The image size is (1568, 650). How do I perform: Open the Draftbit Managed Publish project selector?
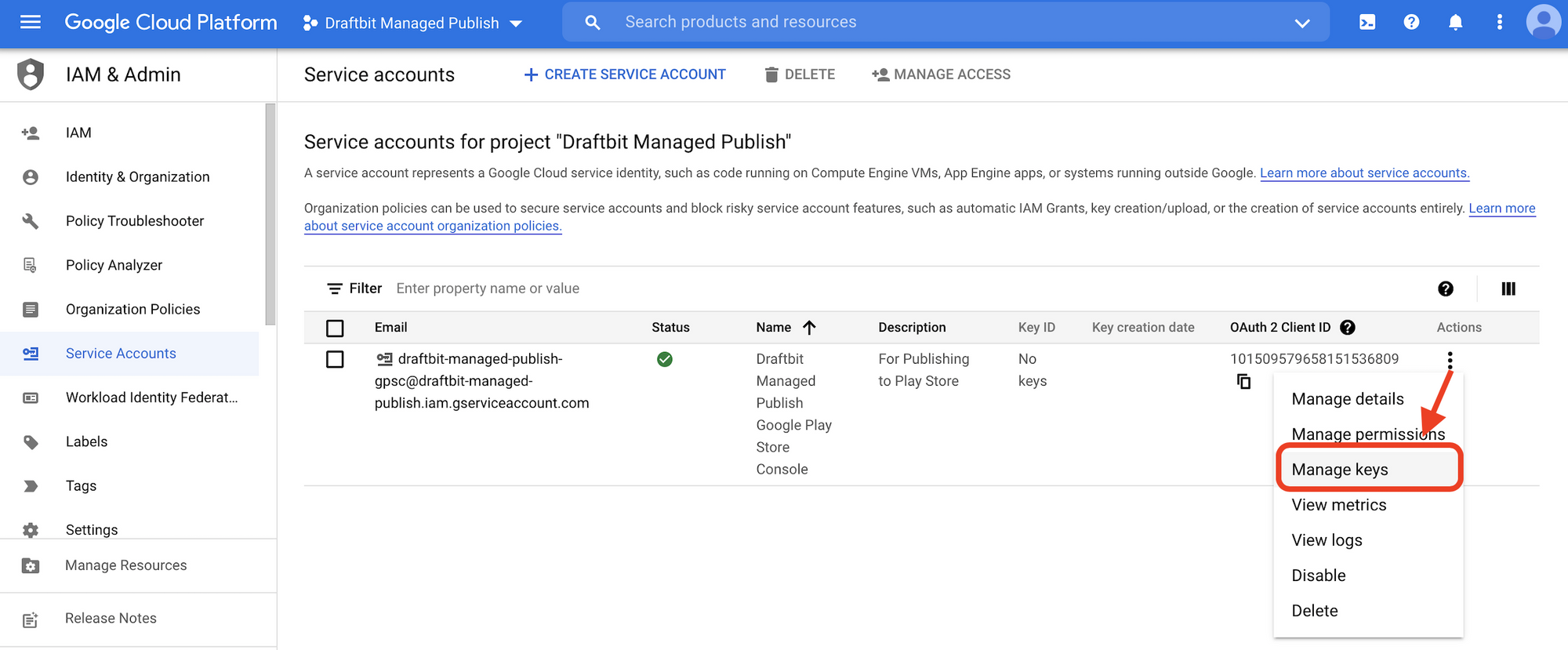[x=412, y=23]
